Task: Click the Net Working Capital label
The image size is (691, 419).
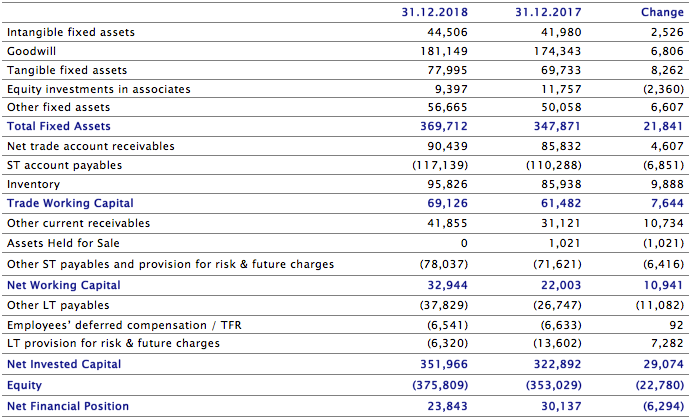Action: 66,285
